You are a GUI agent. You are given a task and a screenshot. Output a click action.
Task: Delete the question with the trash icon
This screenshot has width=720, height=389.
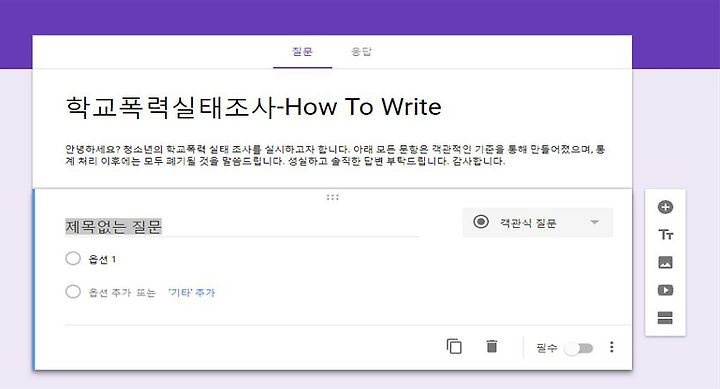[x=492, y=346]
